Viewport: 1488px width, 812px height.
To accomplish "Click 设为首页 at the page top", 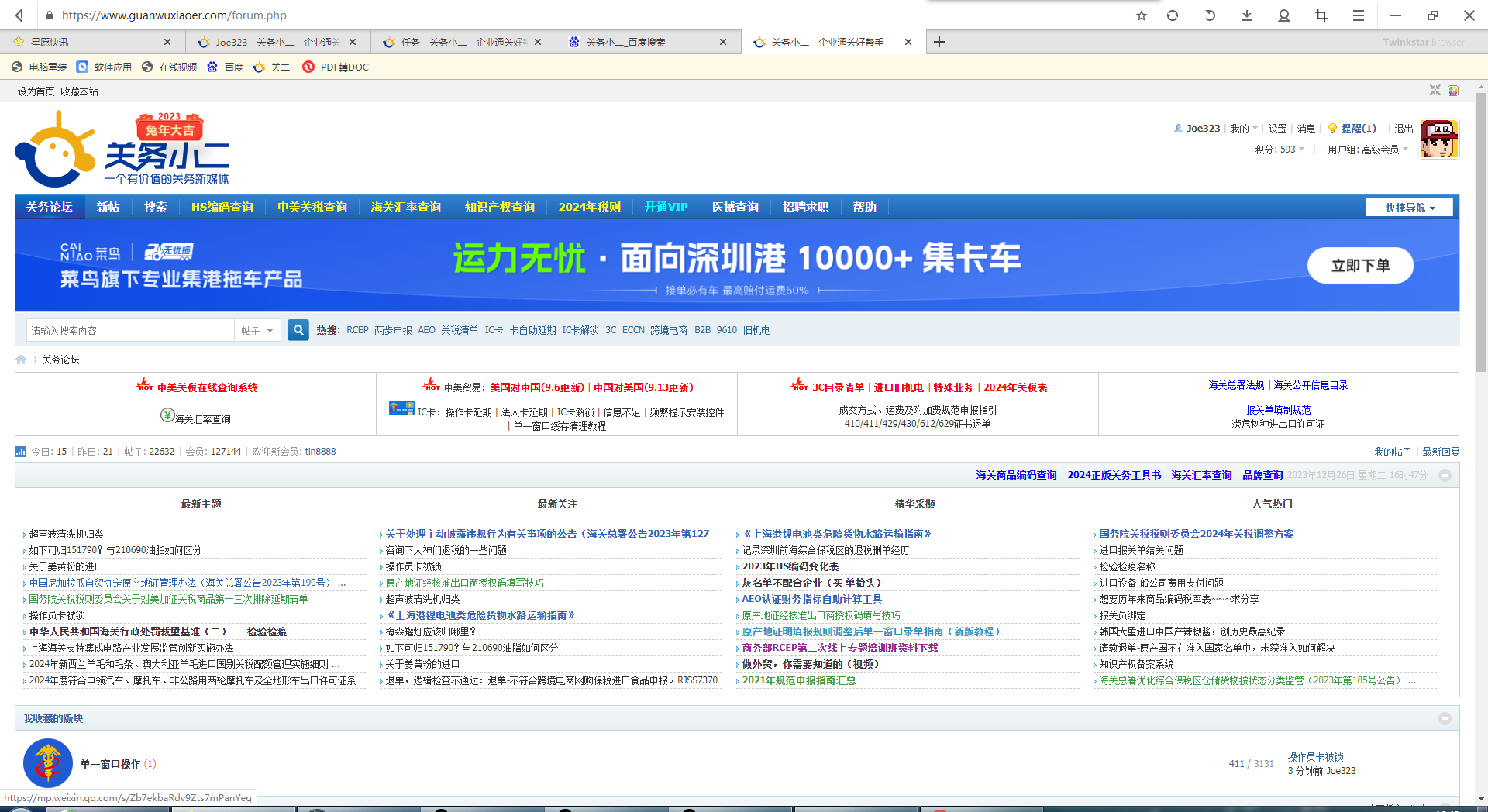I will [36, 91].
